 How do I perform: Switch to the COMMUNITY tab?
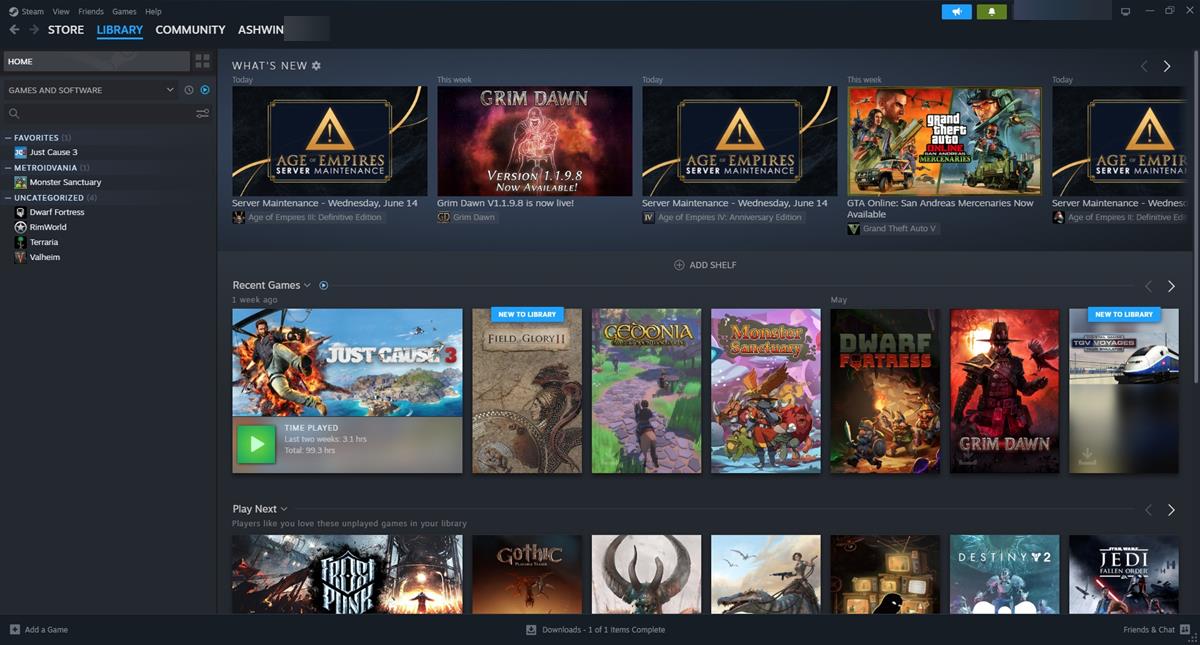[x=190, y=30]
